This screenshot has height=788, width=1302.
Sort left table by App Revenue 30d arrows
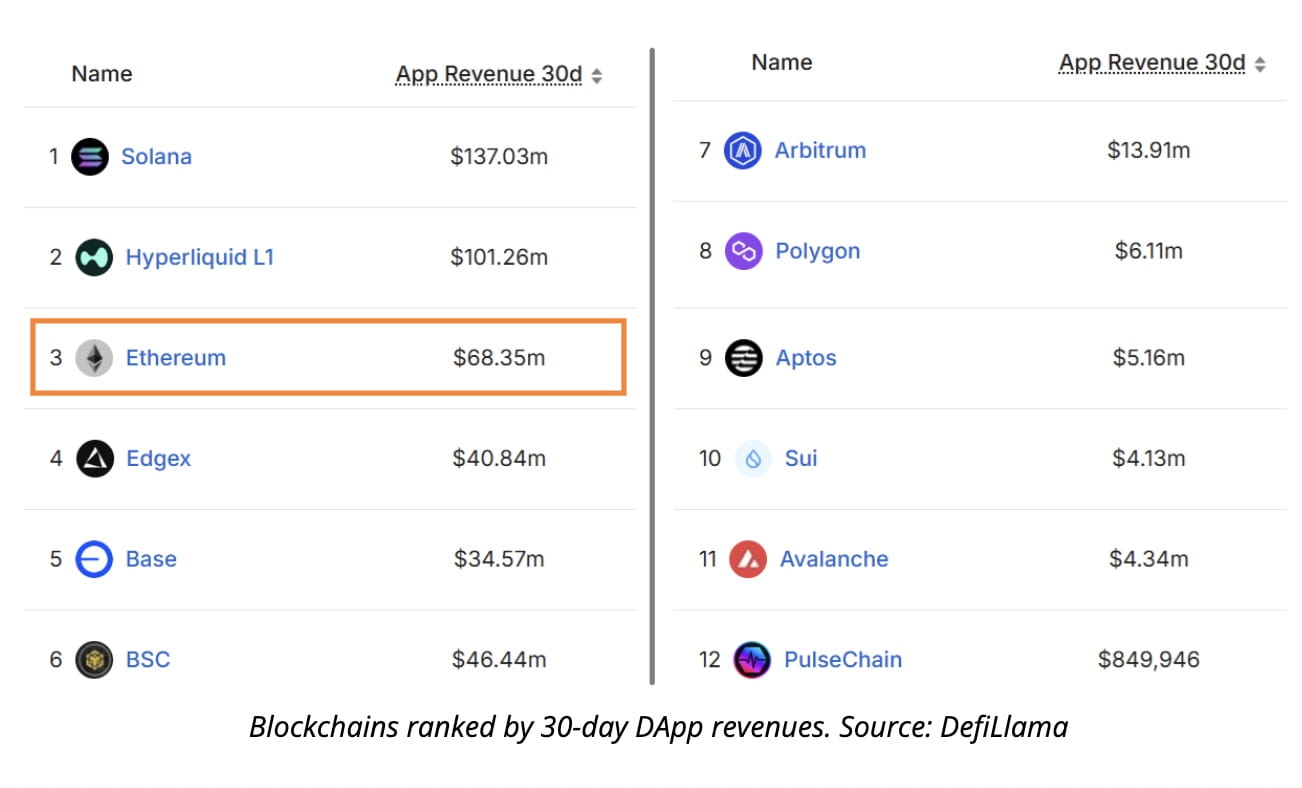[597, 76]
